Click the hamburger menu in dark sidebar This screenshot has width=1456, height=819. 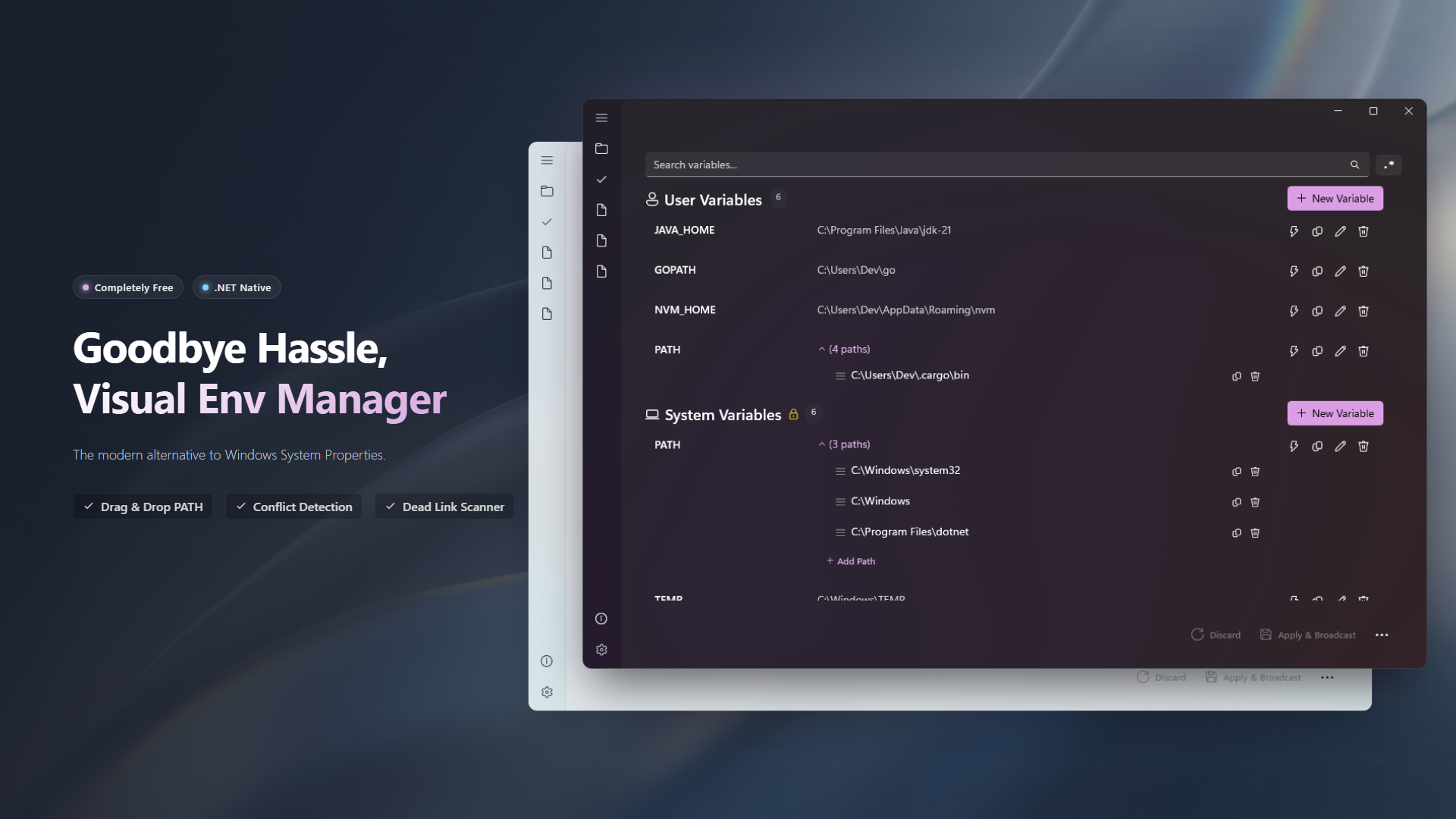pos(601,118)
